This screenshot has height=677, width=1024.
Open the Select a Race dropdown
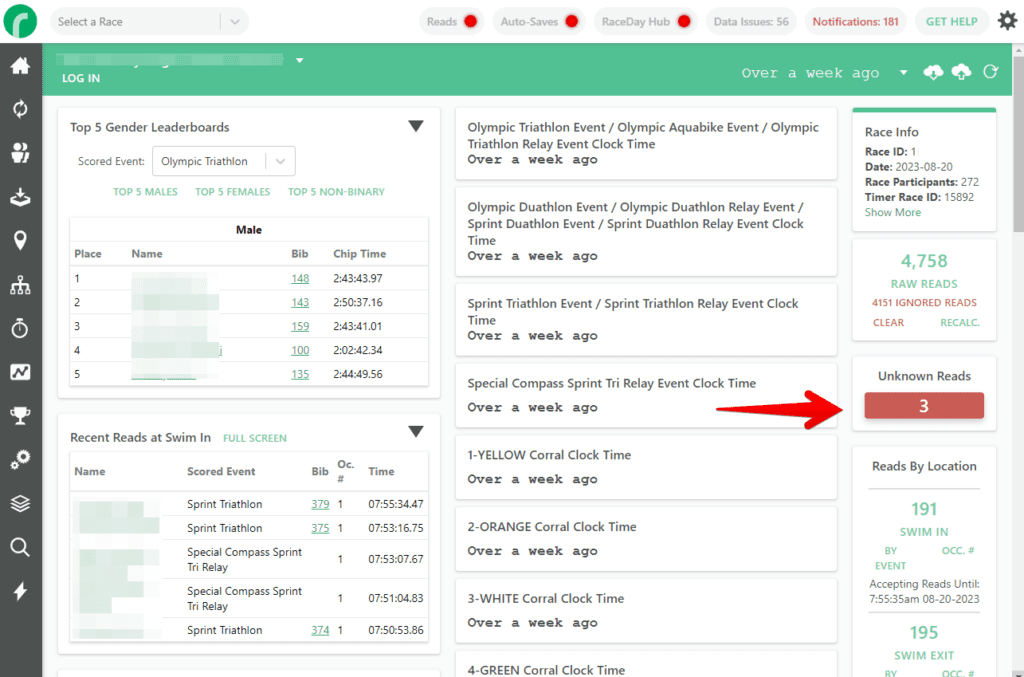coord(149,22)
